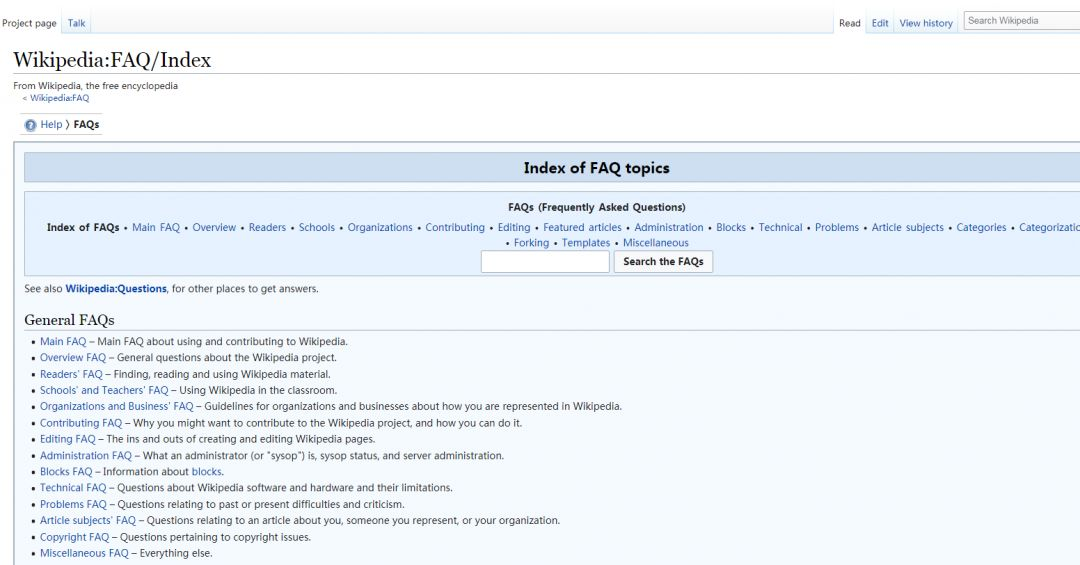
Task: Open the Blocks FAQ list link
Action: tap(66, 472)
